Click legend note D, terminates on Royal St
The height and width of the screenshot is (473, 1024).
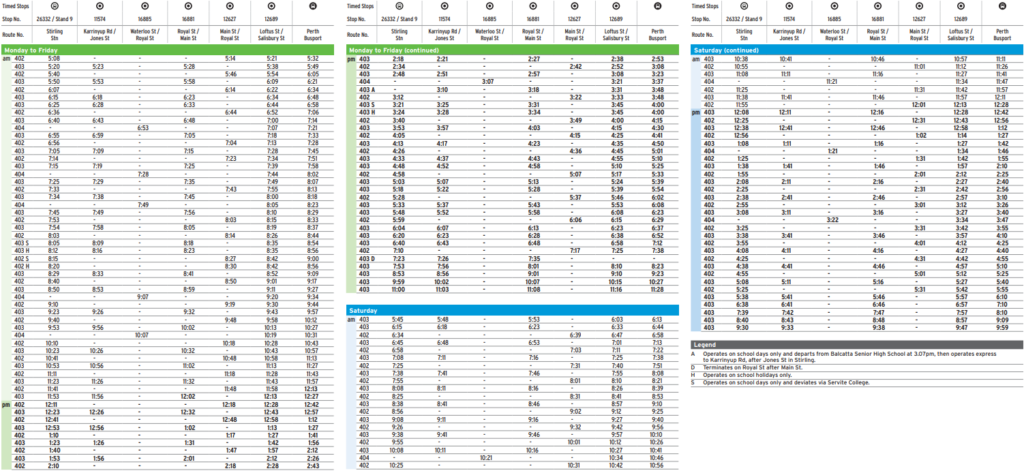click(x=780, y=367)
